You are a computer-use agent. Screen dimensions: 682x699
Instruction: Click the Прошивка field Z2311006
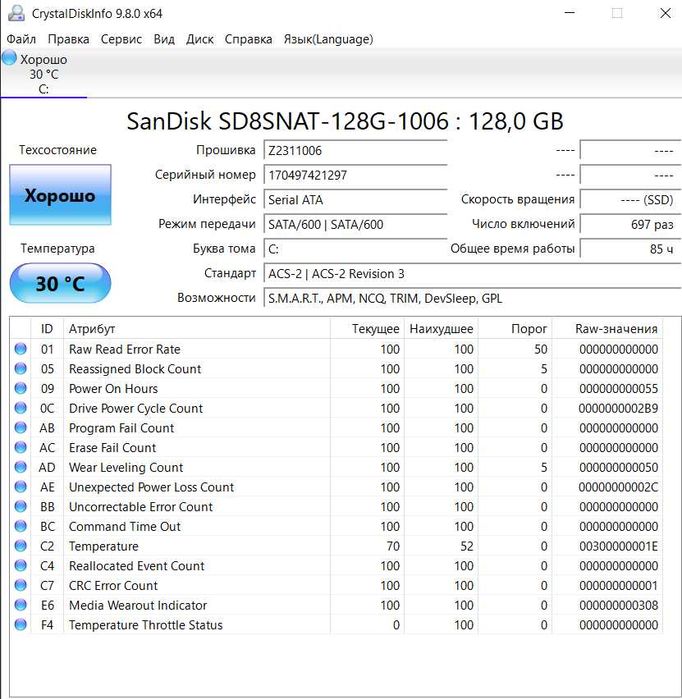pyautogui.click(x=355, y=150)
